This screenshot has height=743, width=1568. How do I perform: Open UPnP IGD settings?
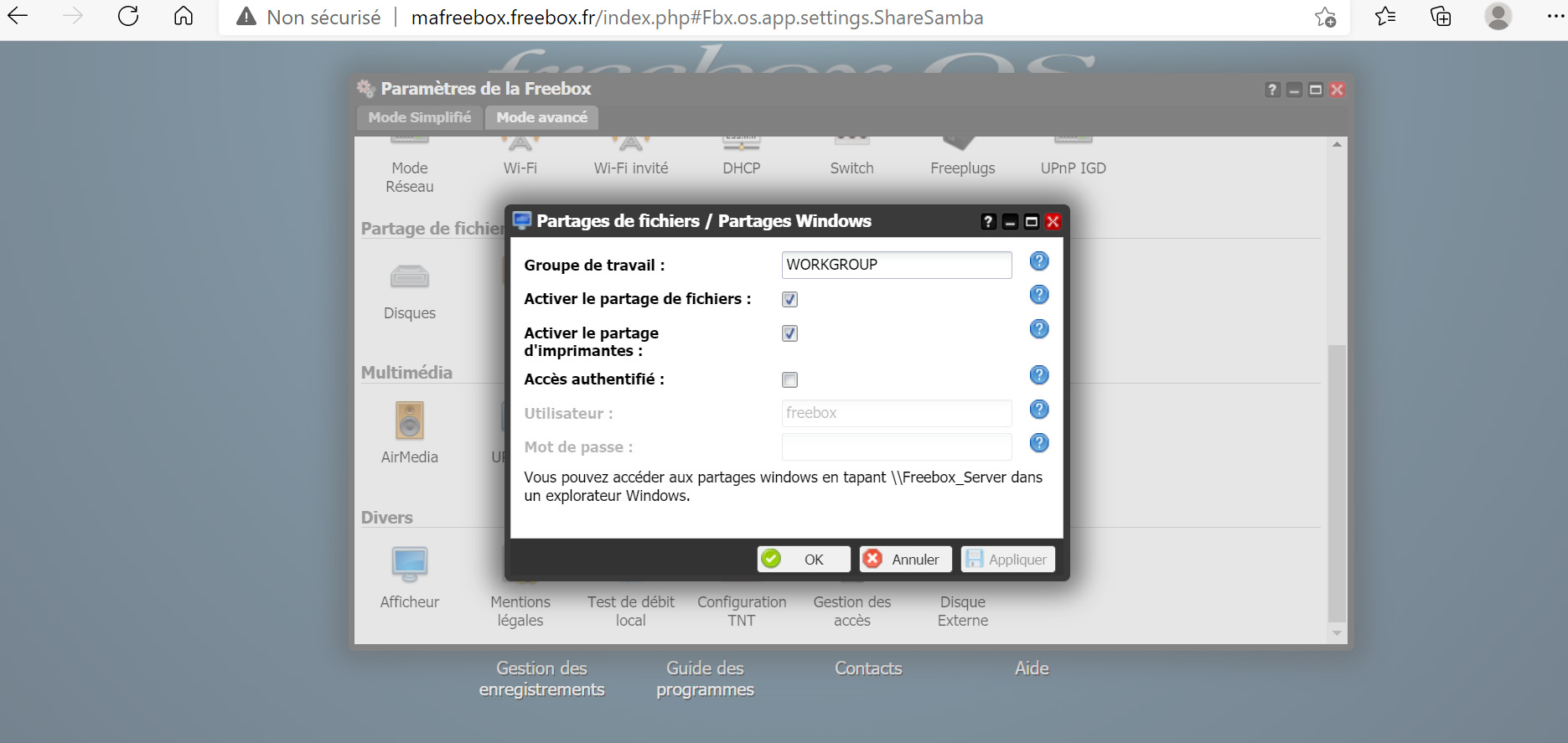(x=1074, y=168)
